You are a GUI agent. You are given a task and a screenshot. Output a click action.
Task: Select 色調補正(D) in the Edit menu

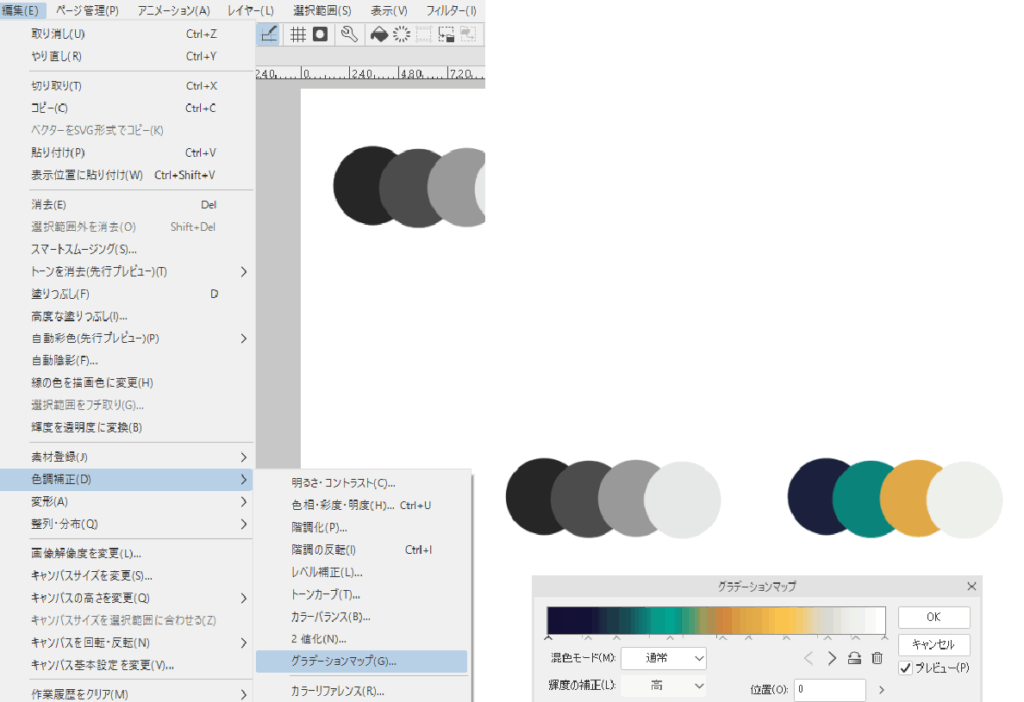tap(126, 479)
